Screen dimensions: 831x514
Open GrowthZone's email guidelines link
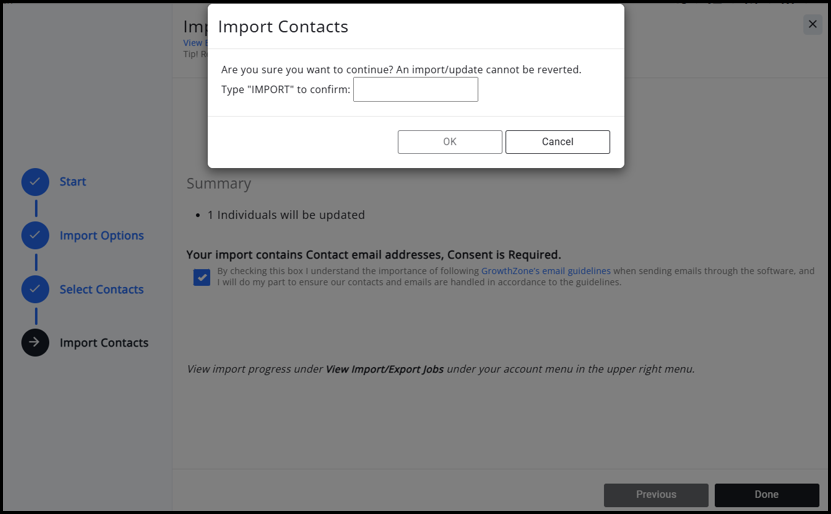546,271
